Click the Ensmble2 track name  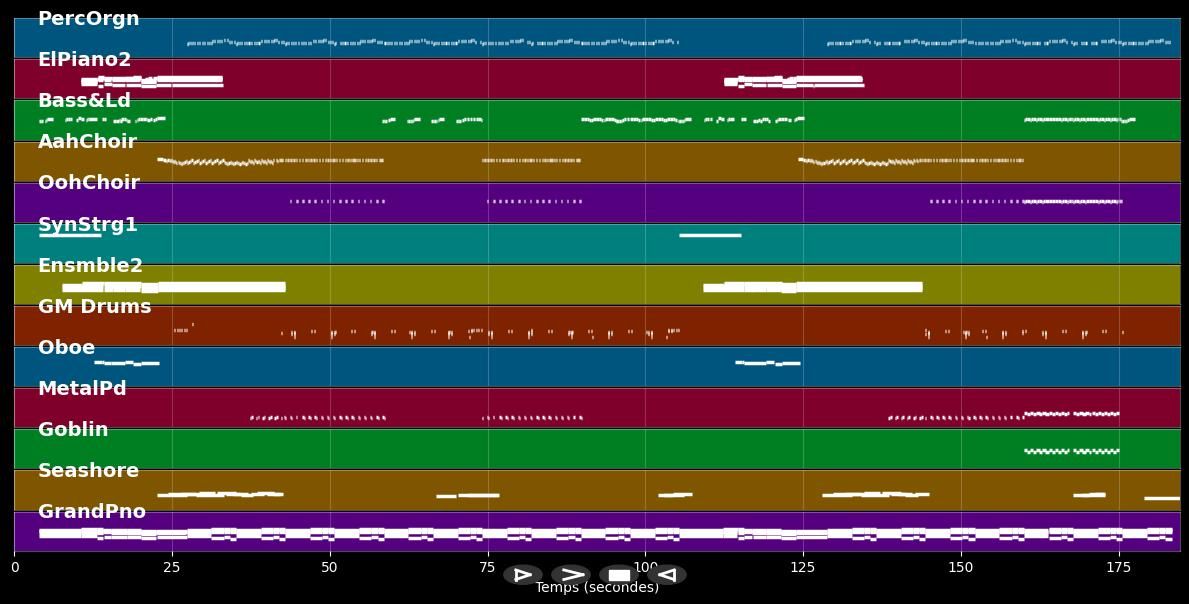point(90,265)
